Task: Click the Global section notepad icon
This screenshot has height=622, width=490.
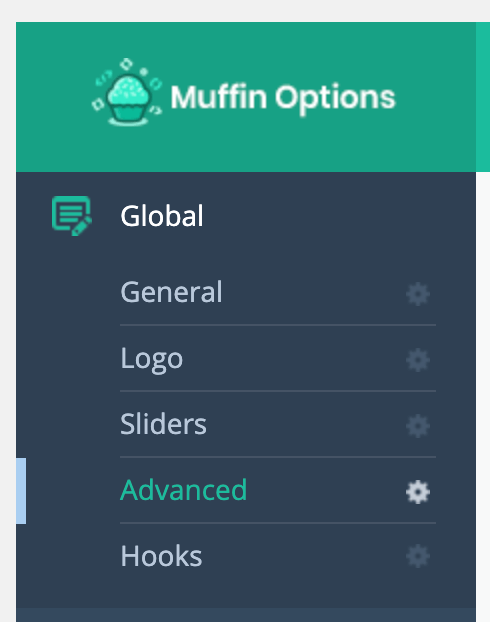Action: tap(72, 216)
